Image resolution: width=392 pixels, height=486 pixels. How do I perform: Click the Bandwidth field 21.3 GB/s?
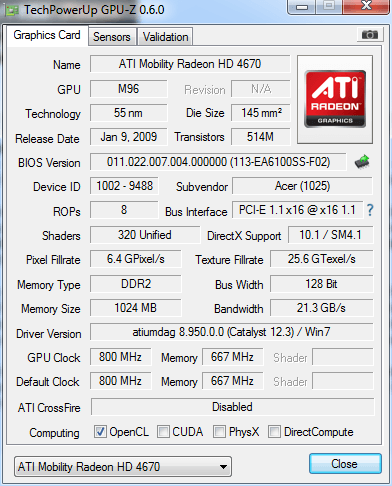tap(322, 308)
